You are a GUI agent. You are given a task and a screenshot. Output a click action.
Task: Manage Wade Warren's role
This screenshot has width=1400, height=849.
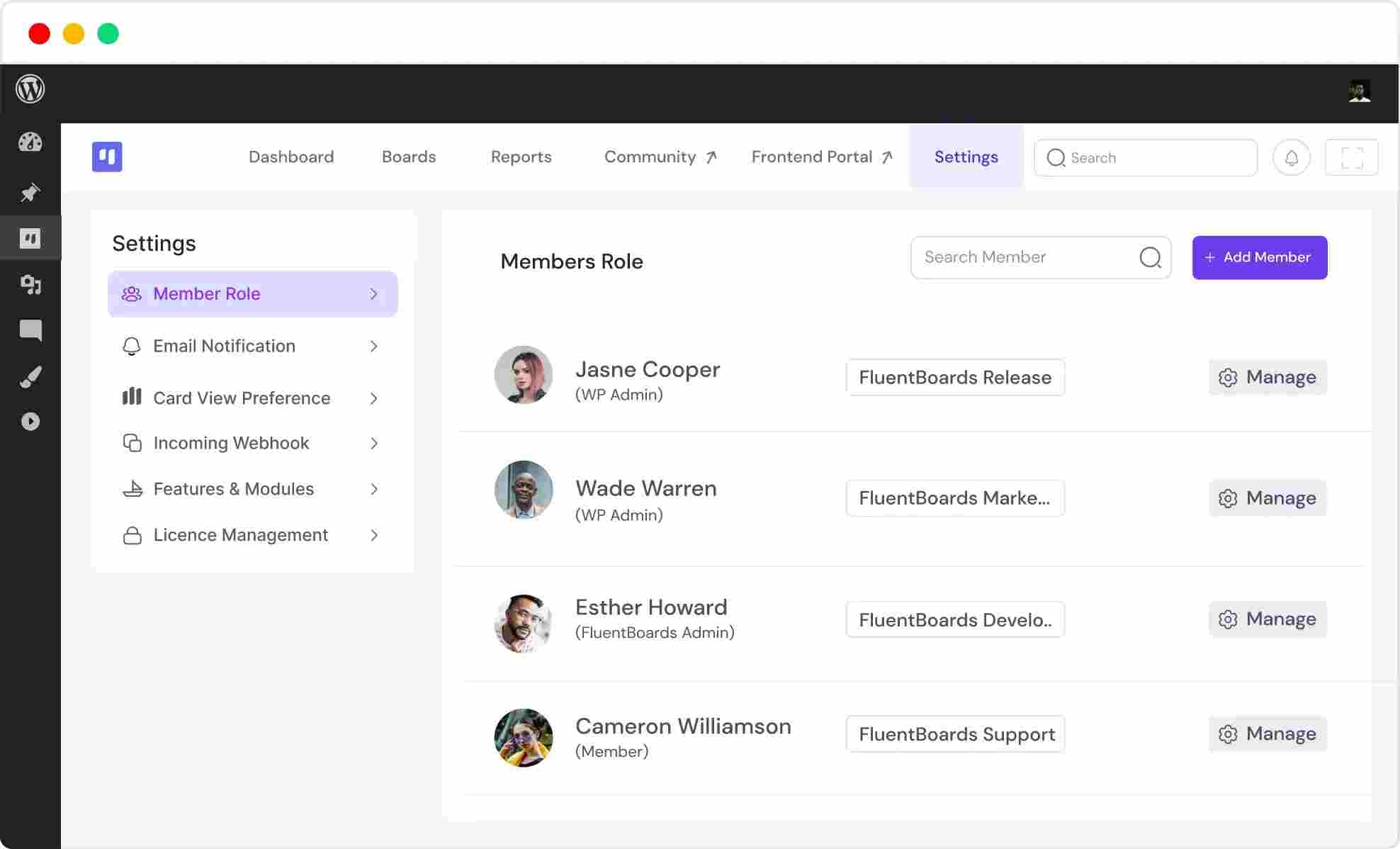[x=1268, y=498]
